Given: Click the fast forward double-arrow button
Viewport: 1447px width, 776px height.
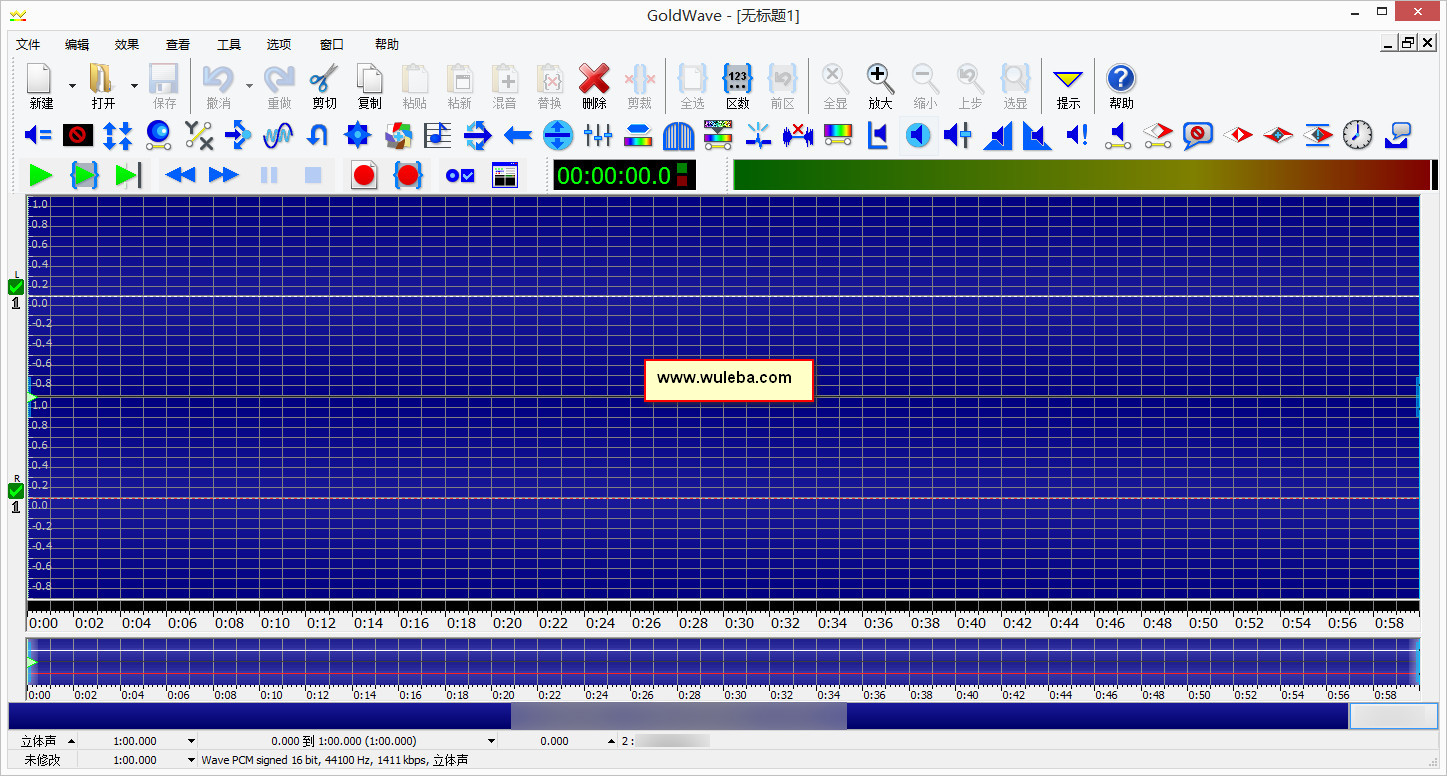Looking at the screenshot, I should (x=224, y=176).
